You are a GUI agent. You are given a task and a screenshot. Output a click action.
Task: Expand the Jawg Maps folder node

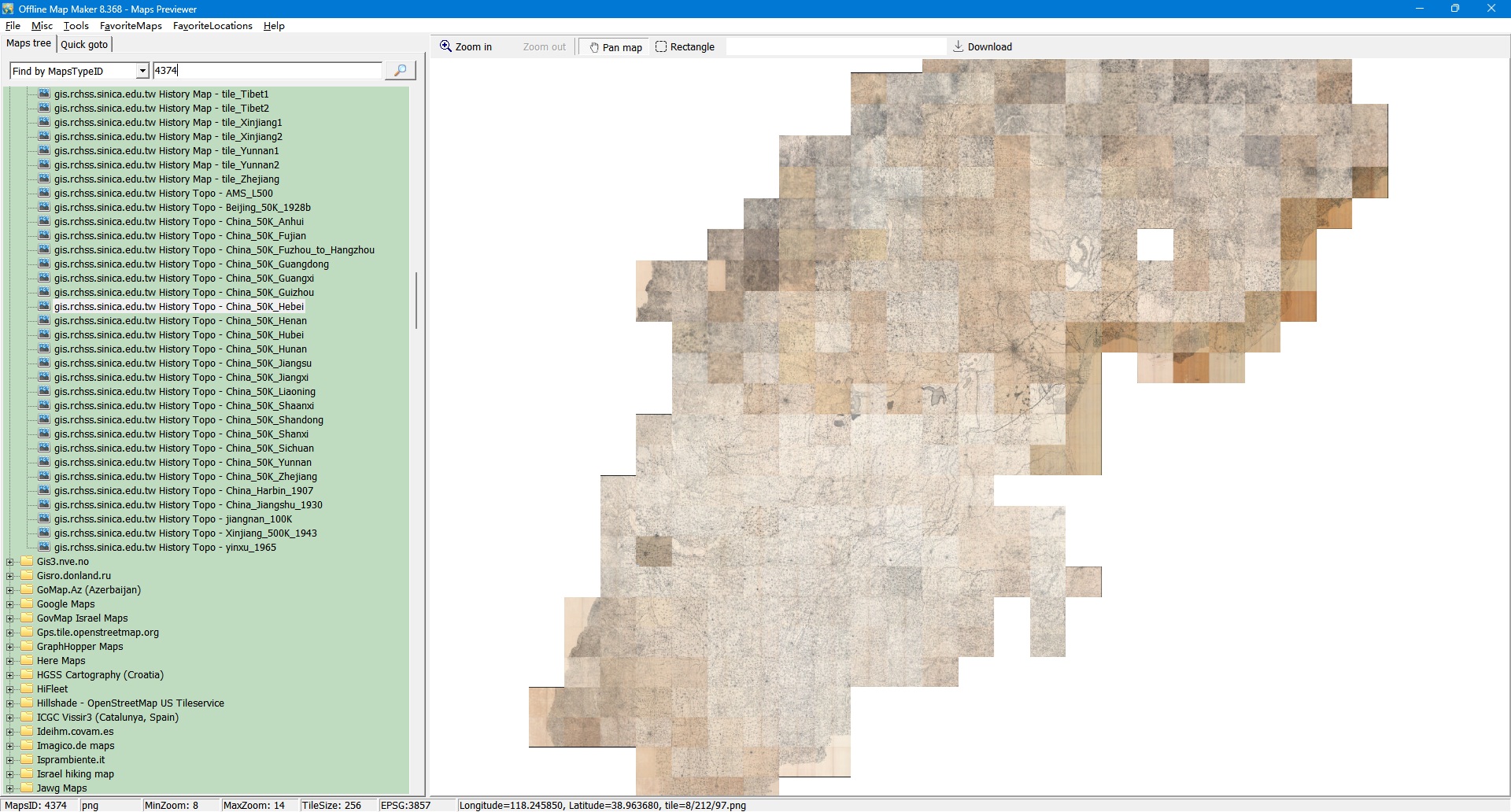[x=10, y=788]
